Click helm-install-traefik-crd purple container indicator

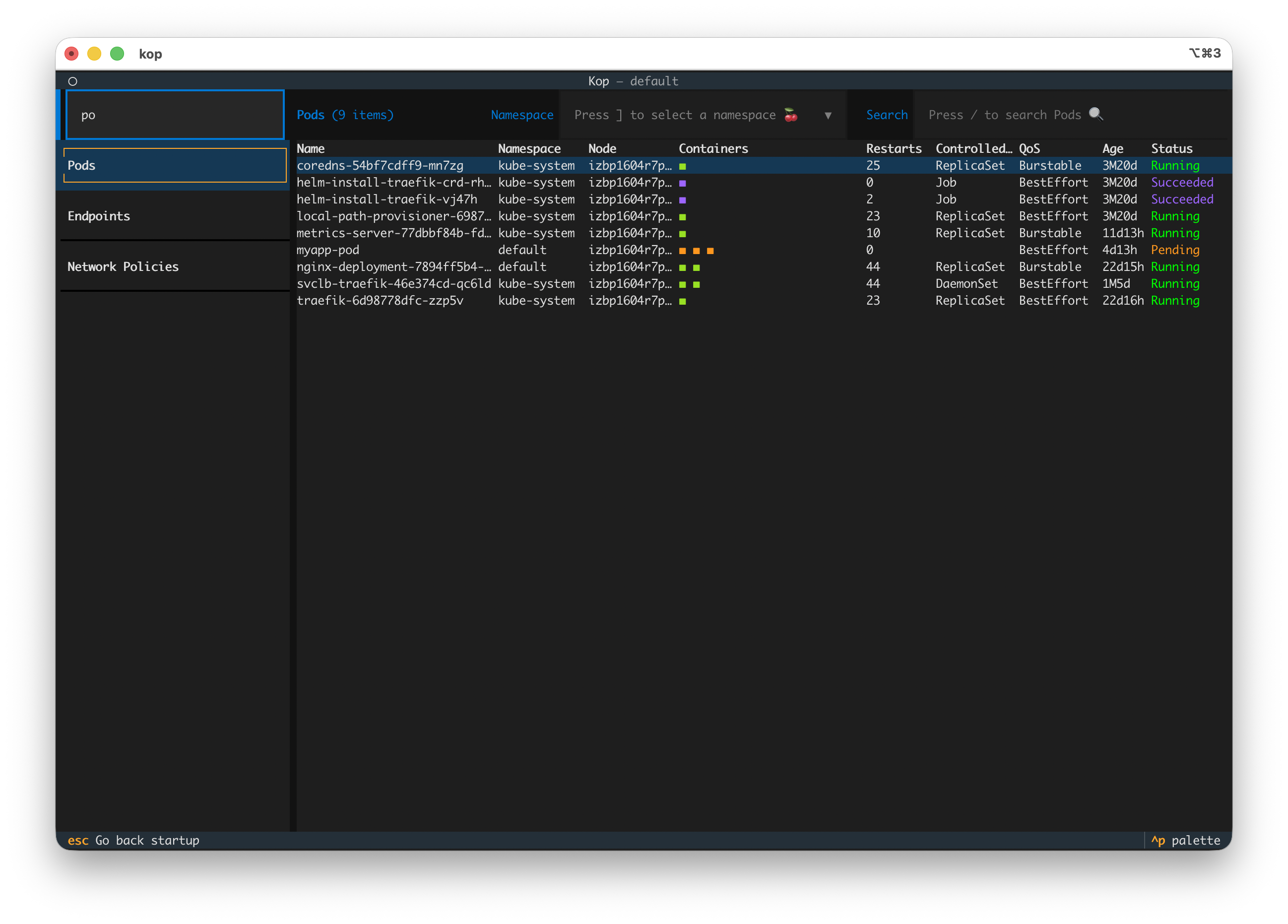[683, 184]
